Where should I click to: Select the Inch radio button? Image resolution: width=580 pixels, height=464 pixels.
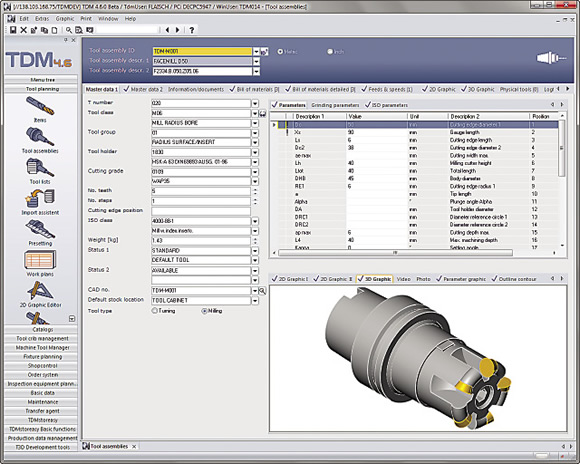[330, 52]
